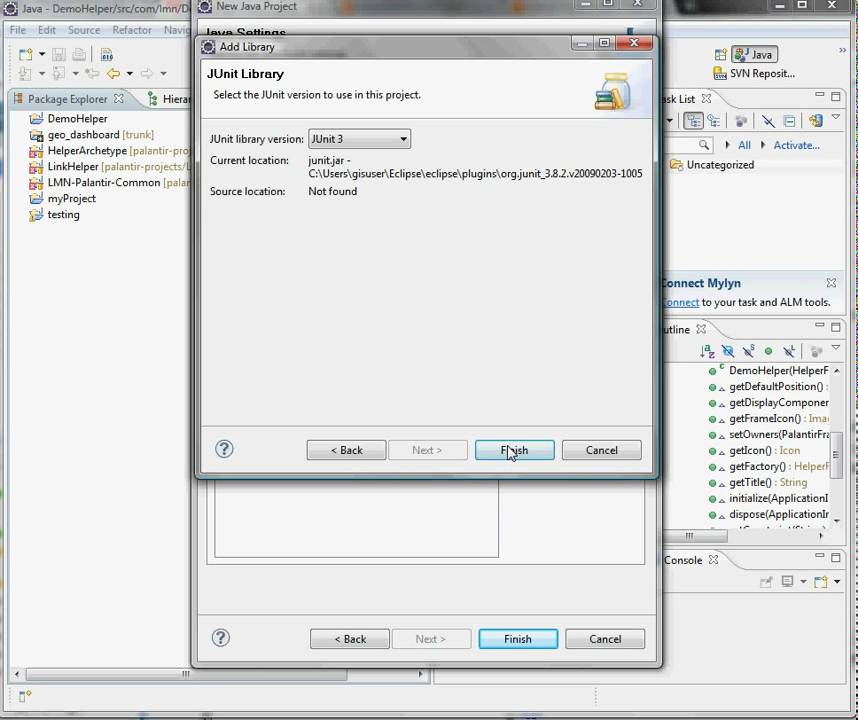This screenshot has width=858, height=720.
Task: Click the Outline Hide Fields icon
Action: pos(728,351)
